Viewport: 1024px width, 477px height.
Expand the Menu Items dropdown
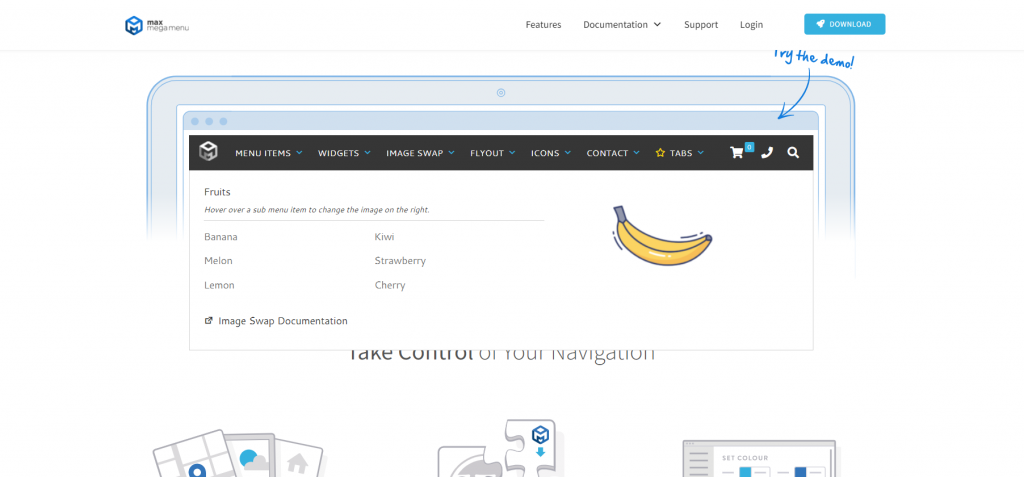267,153
